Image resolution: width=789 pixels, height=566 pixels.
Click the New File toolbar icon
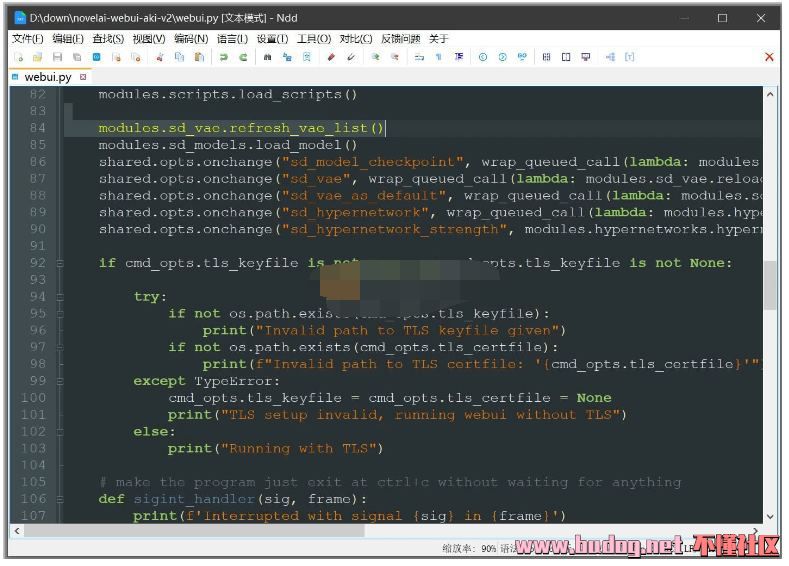point(18,58)
